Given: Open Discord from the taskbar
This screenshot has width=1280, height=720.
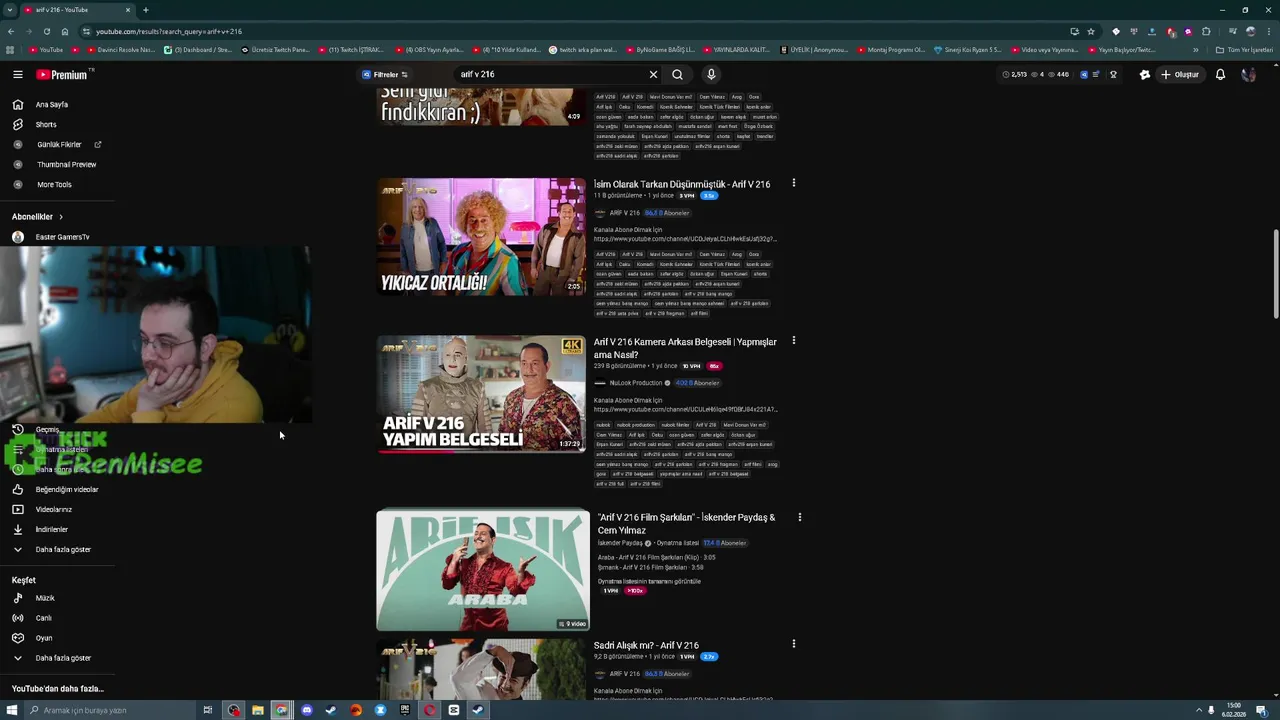Looking at the screenshot, I should 307,710.
